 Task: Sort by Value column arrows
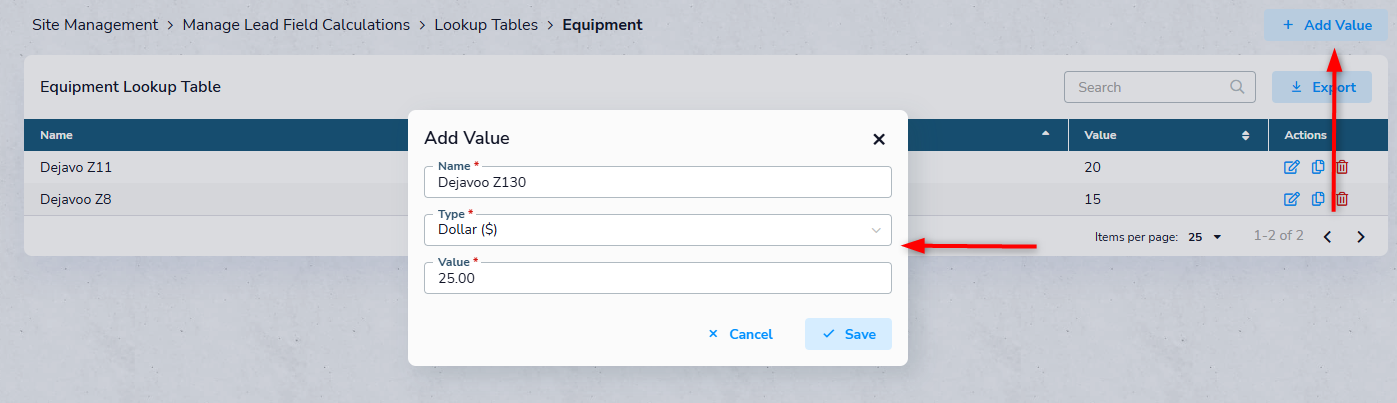(x=1246, y=135)
